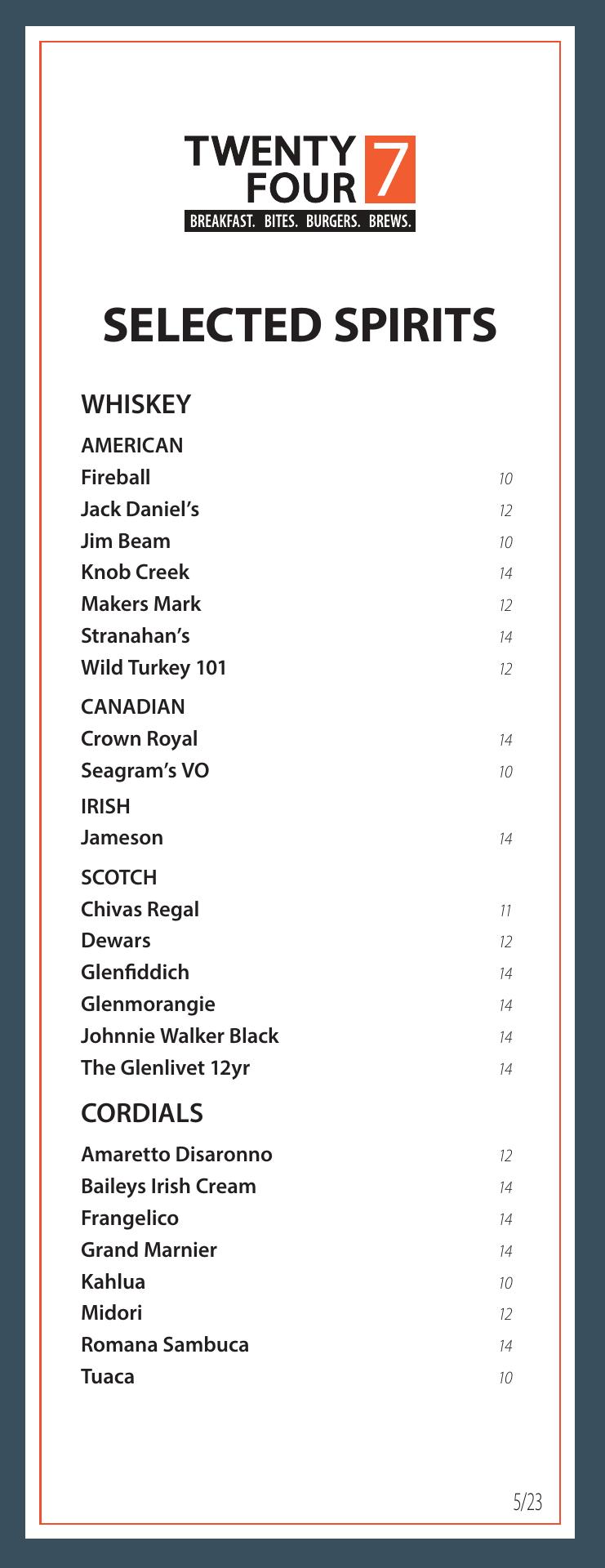Select the Selected Spirits title
605x1568 pixels.
300,325
